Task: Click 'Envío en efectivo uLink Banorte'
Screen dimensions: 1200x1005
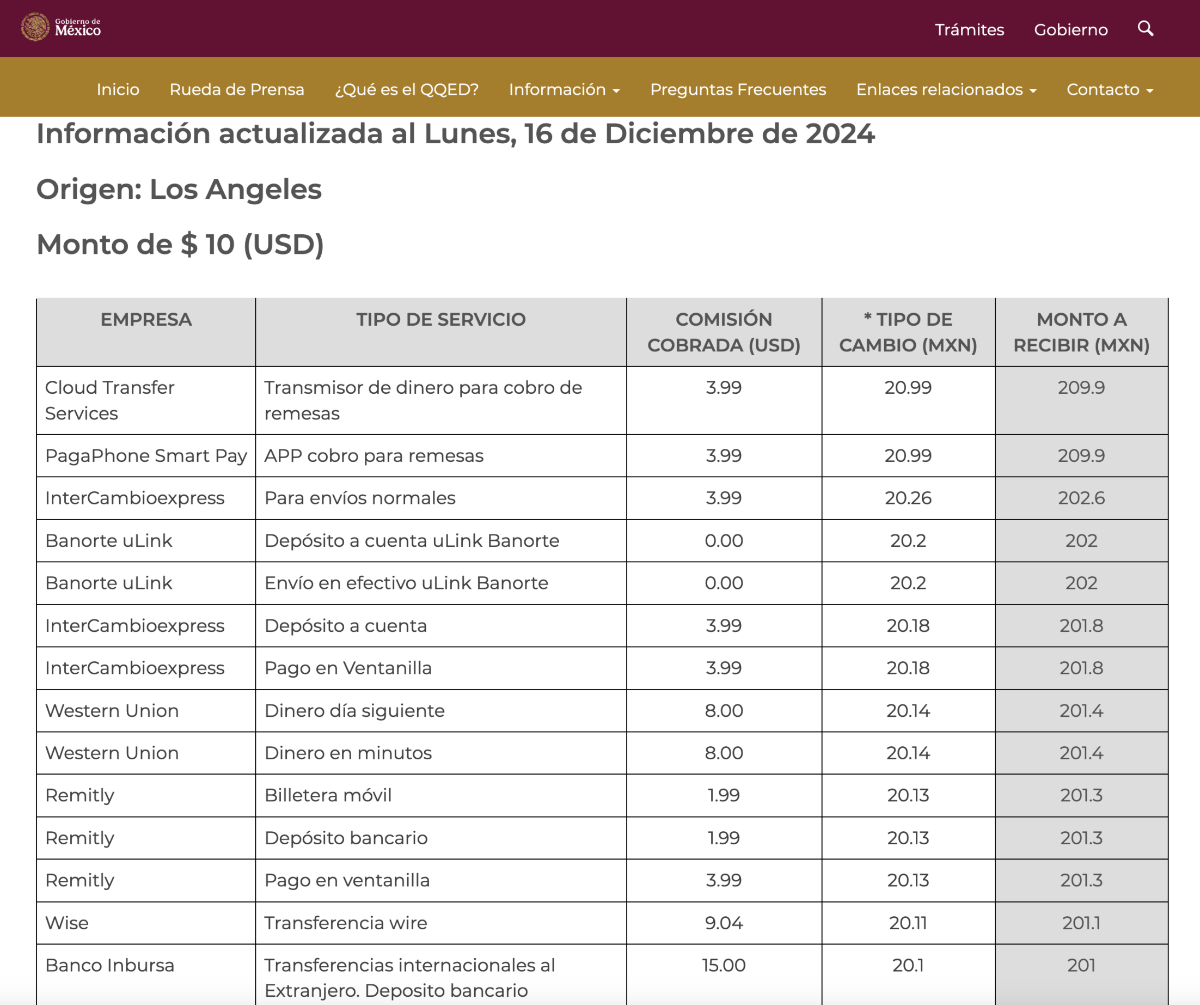Action: 441,583
